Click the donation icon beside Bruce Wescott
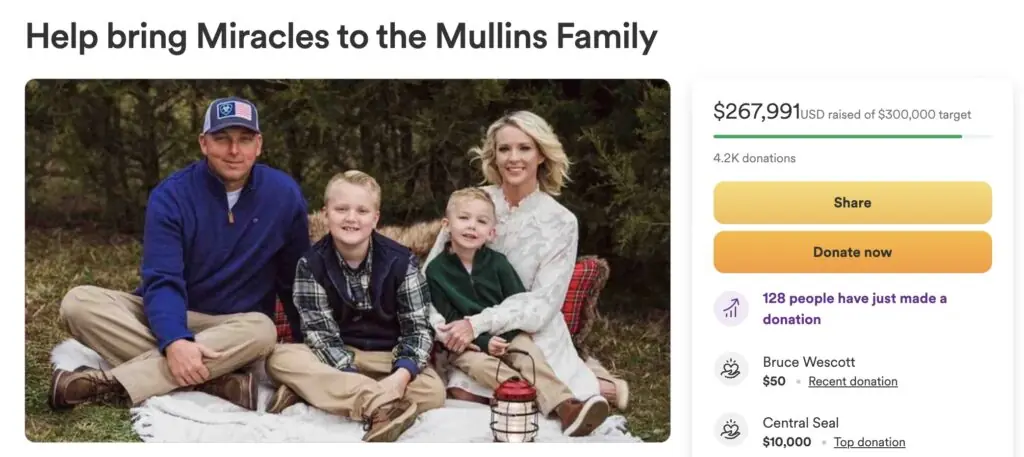 (x=731, y=370)
